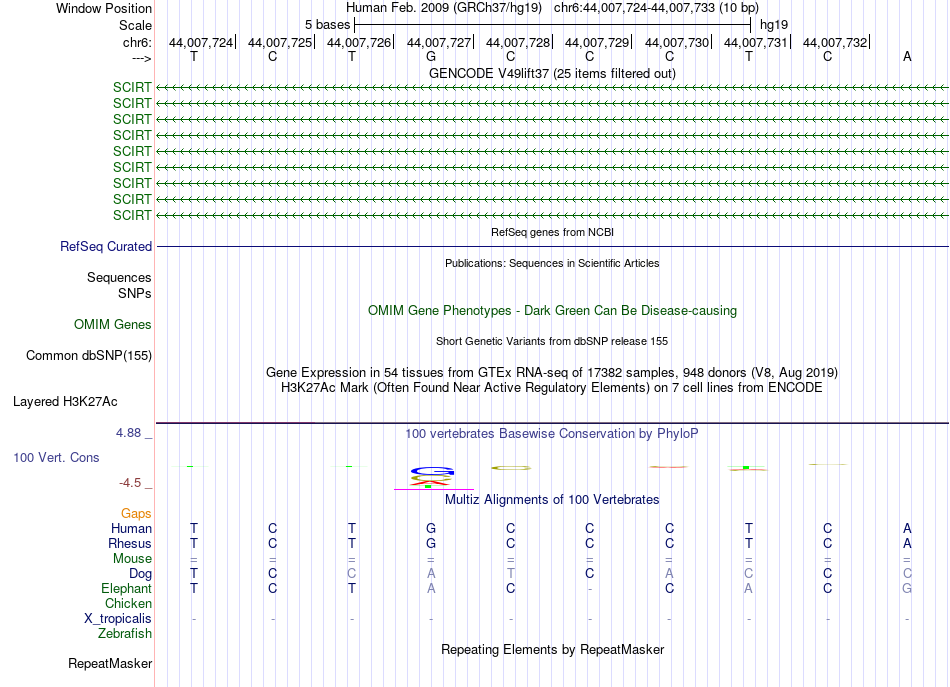The width and height of the screenshot is (950, 687).
Task: Open Gene Expression in 54 tissues GTEx title
Action: tap(552, 372)
